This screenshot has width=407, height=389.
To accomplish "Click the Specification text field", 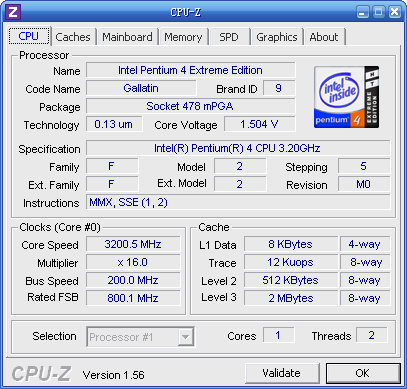I will pyautogui.click(x=238, y=148).
